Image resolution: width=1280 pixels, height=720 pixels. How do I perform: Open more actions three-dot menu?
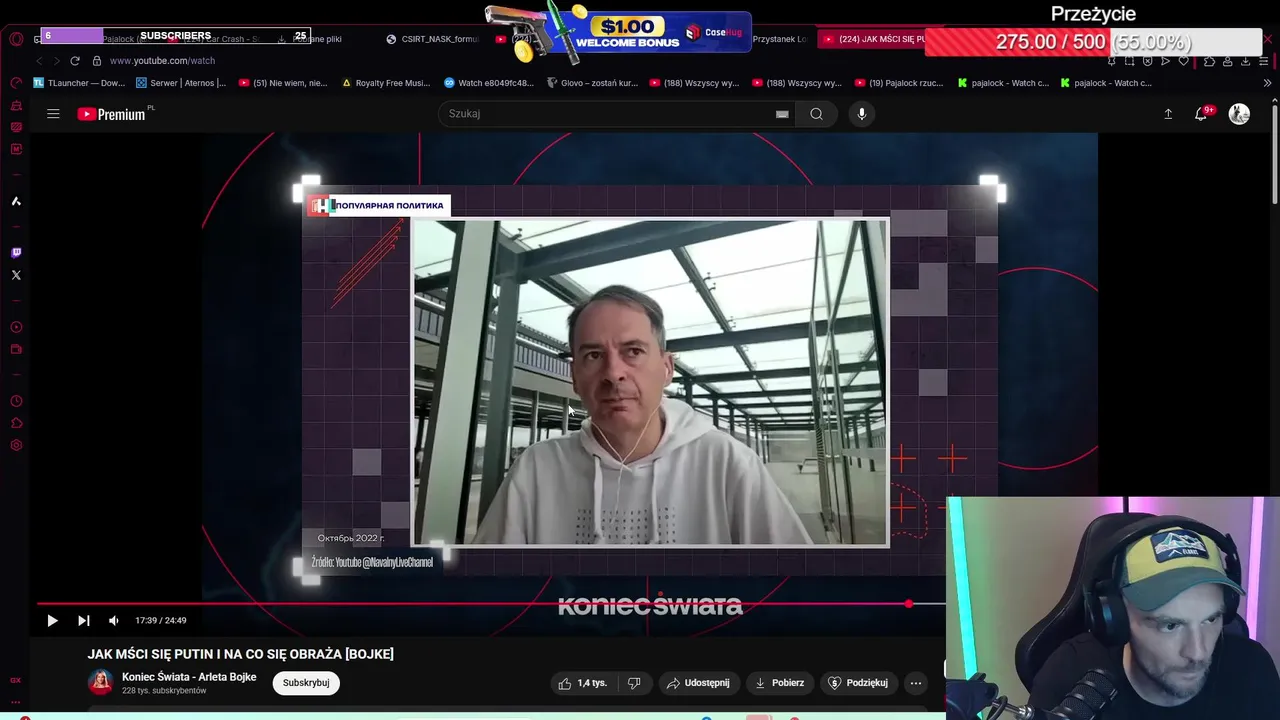(915, 683)
